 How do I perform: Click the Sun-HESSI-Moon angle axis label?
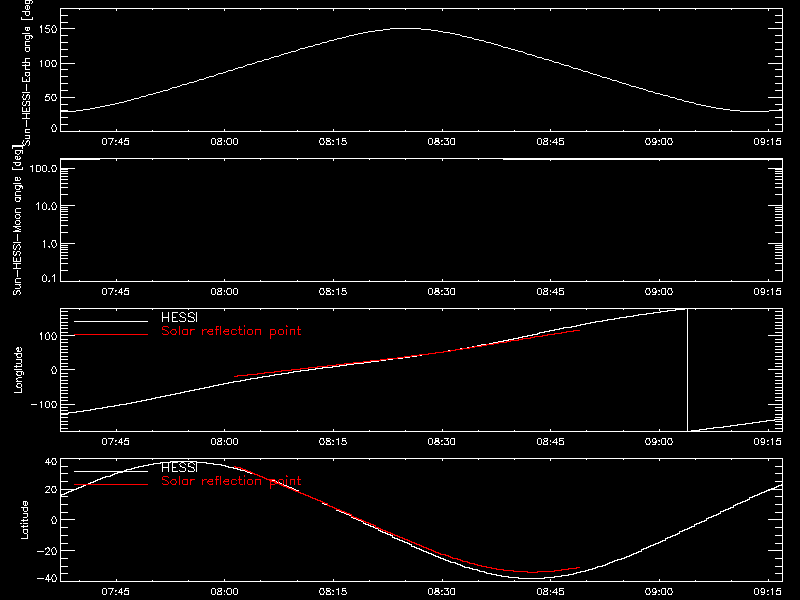(17, 220)
